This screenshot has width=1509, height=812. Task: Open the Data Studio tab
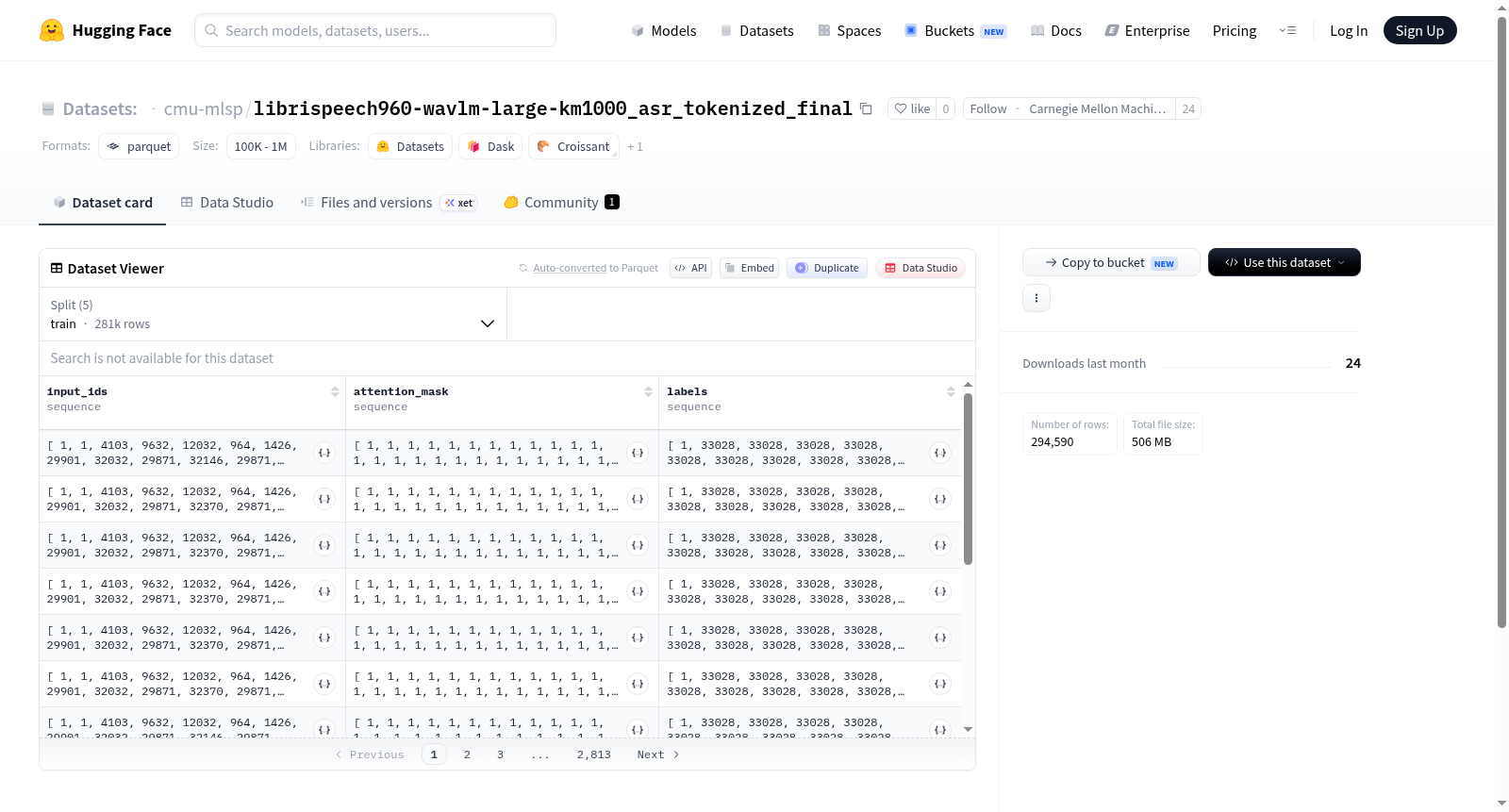(x=227, y=202)
